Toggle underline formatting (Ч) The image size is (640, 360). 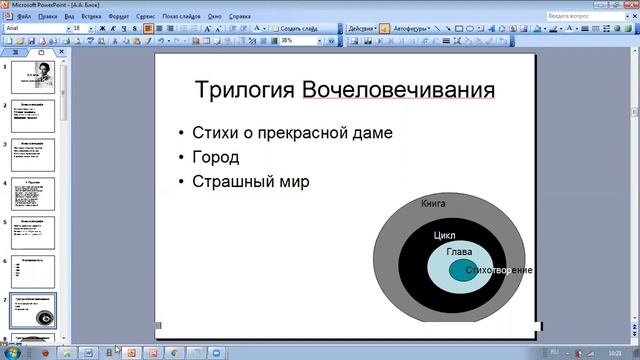coord(124,28)
